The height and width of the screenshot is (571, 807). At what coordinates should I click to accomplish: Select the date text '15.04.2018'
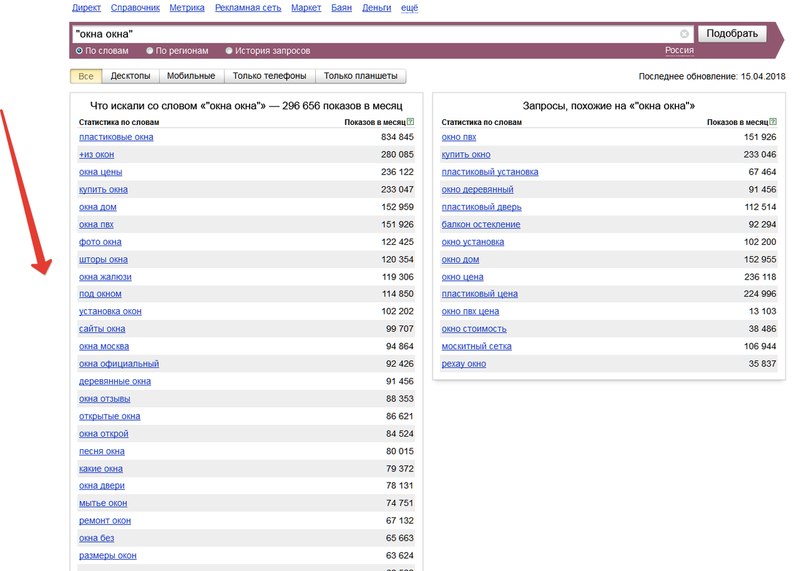click(763, 76)
